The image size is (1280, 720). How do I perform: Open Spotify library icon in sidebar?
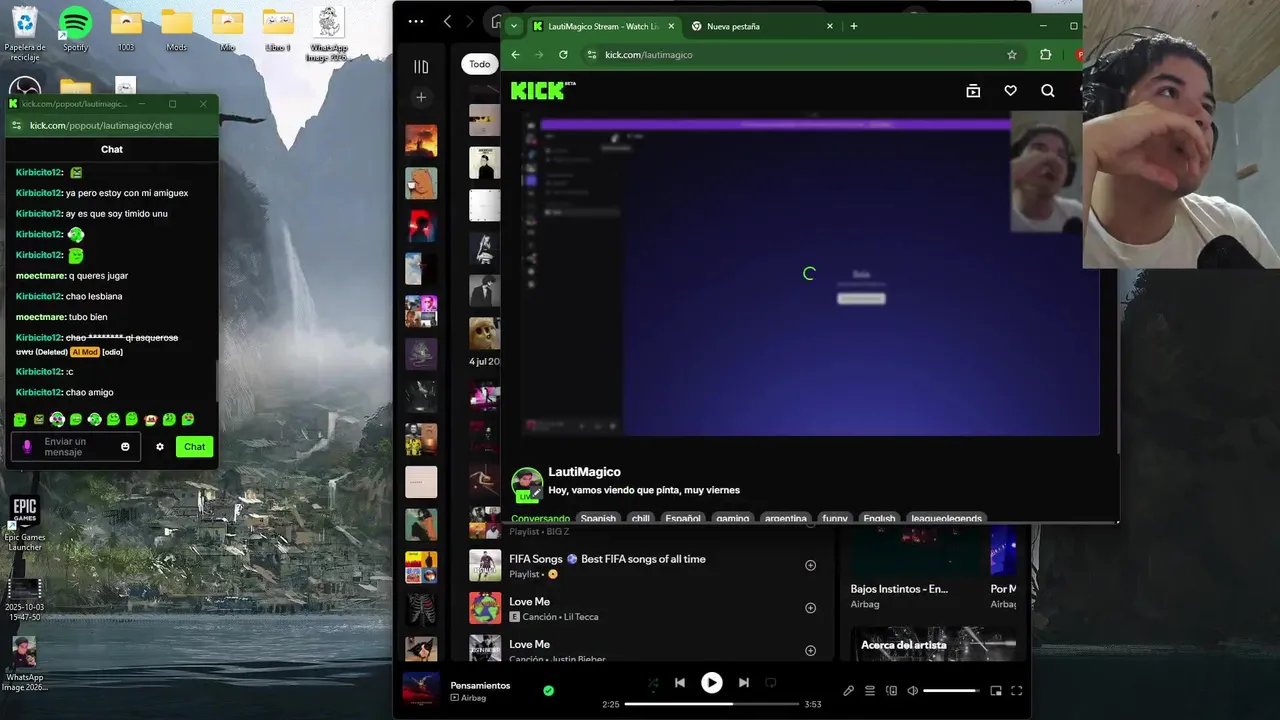[x=421, y=66]
